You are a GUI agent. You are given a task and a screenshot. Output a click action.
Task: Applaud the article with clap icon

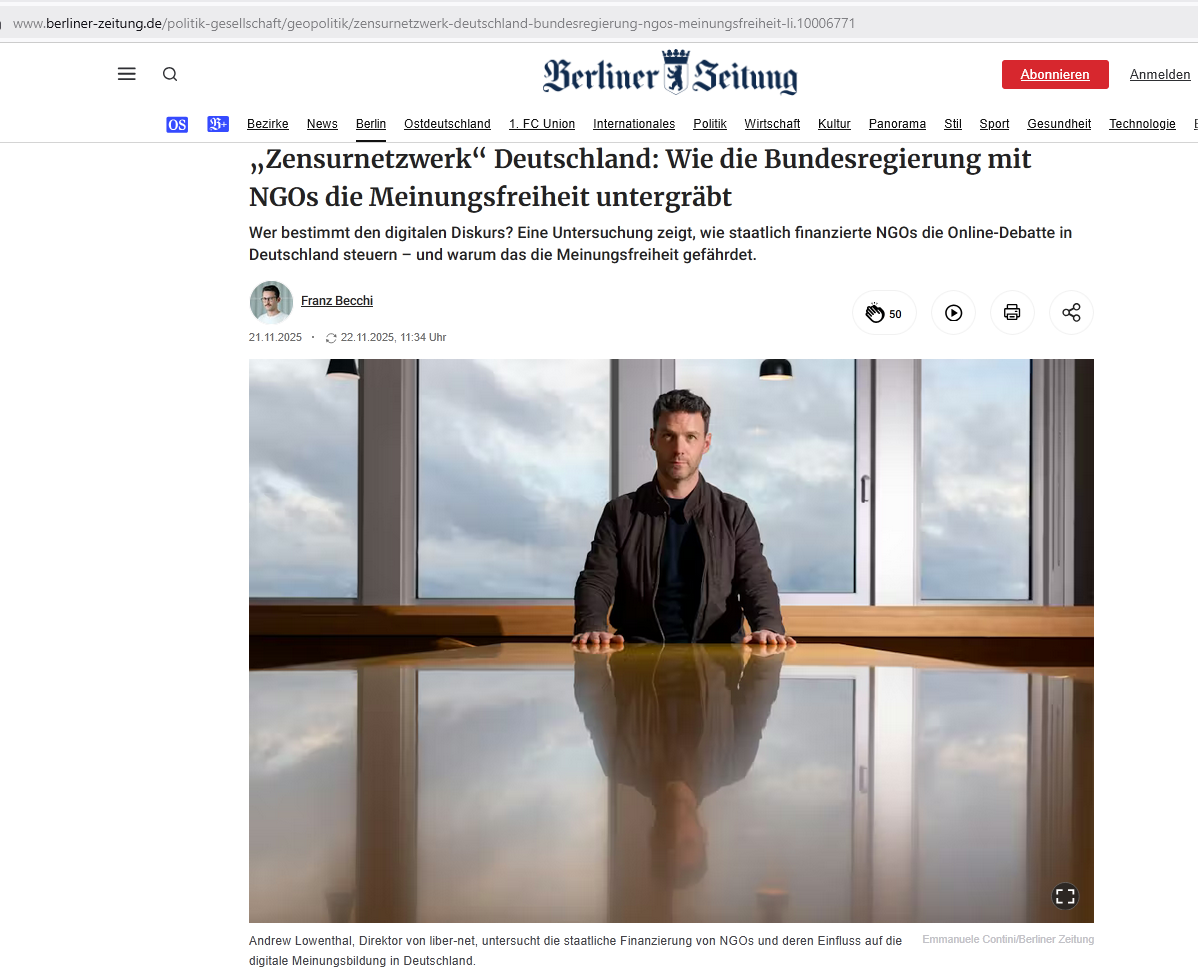pyautogui.click(x=884, y=313)
